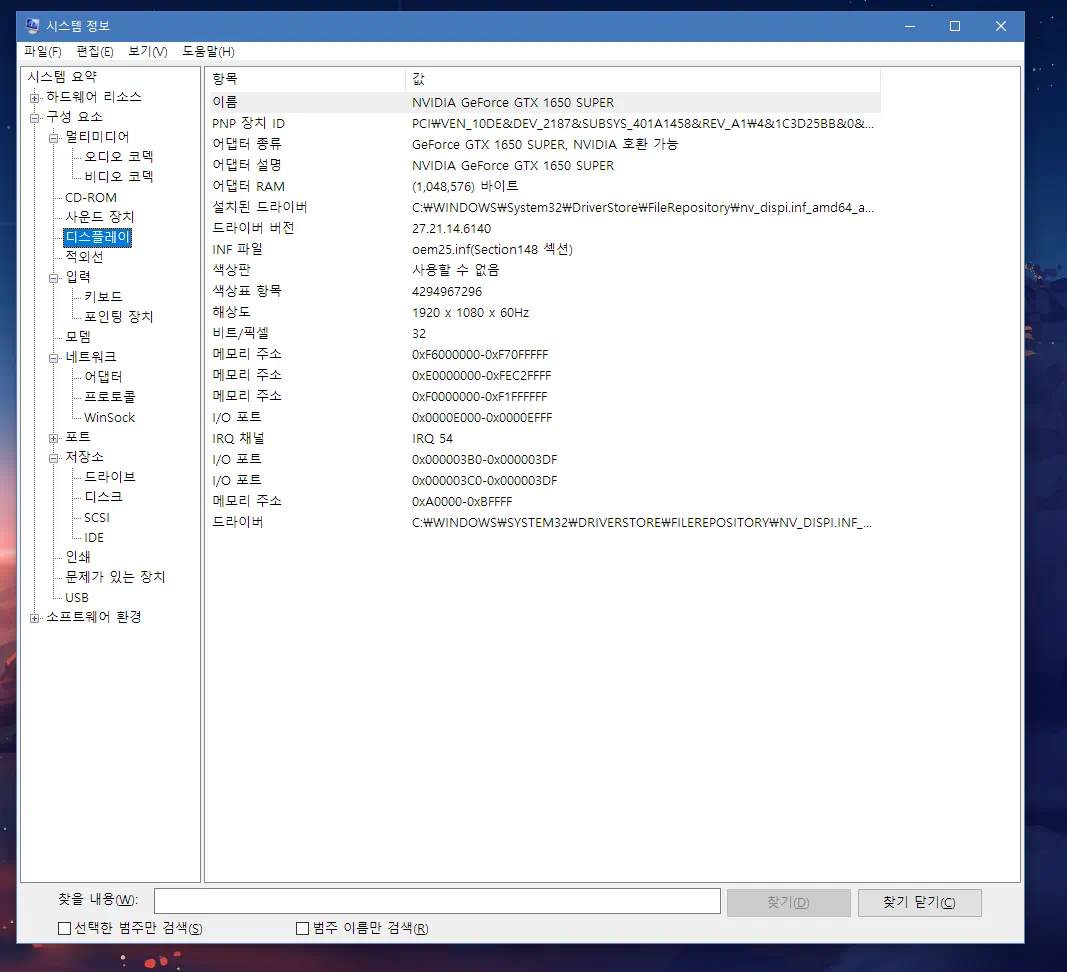The width and height of the screenshot is (1067, 972).
Task: Minimize the 시스템 정보 window
Action: 910,26
